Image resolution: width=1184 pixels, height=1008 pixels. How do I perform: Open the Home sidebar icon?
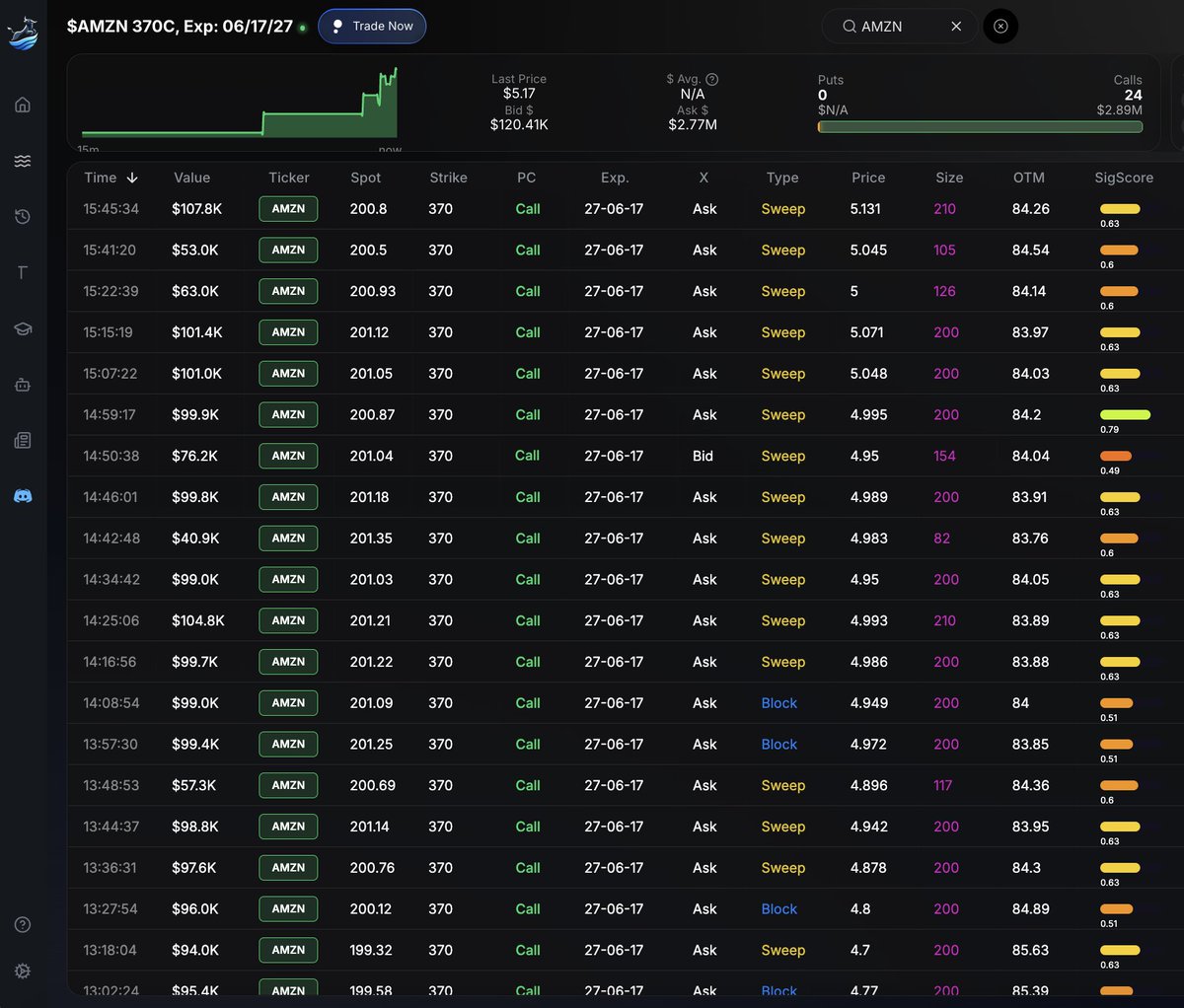[x=23, y=105]
